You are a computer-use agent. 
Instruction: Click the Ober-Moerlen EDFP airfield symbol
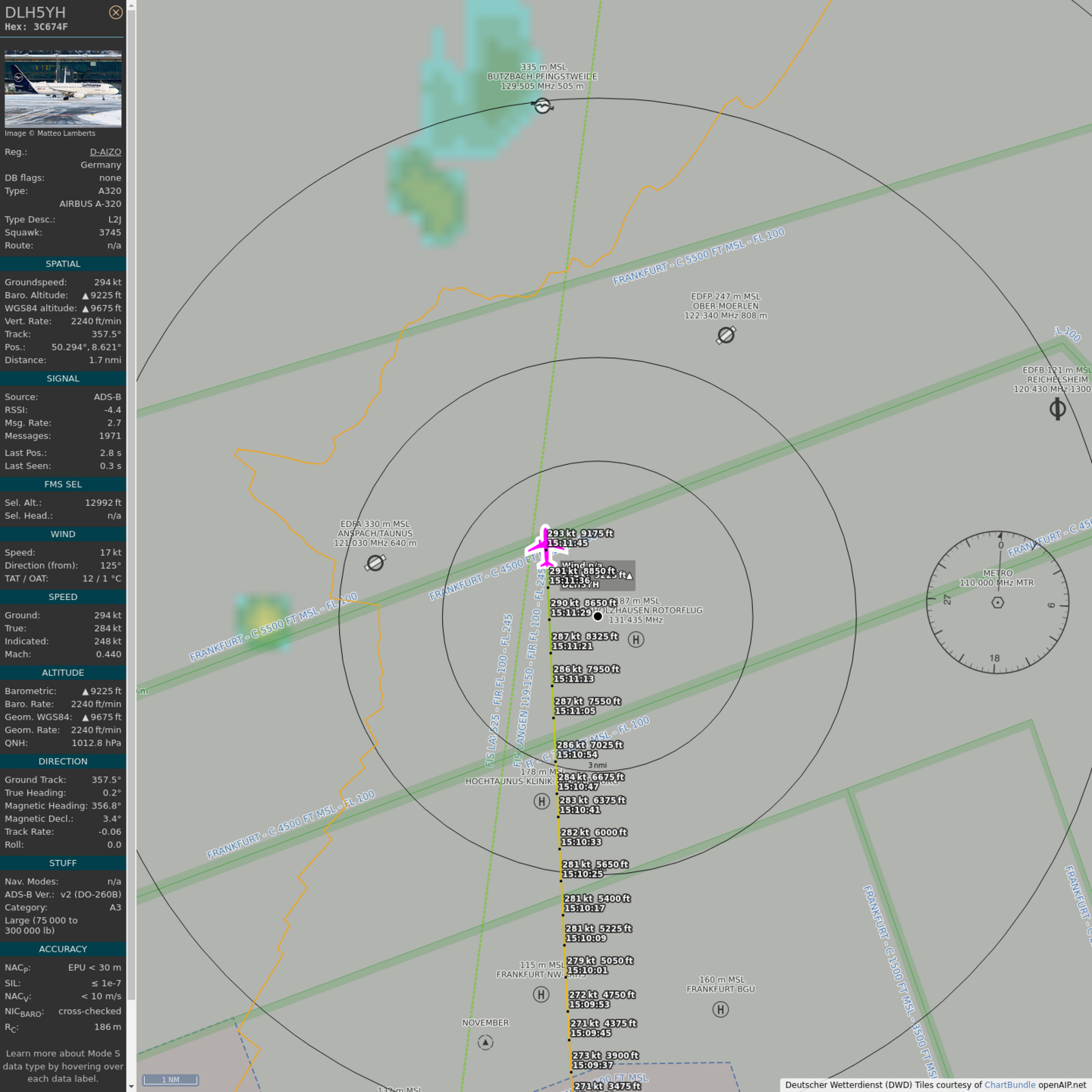pyautogui.click(x=726, y=334)
